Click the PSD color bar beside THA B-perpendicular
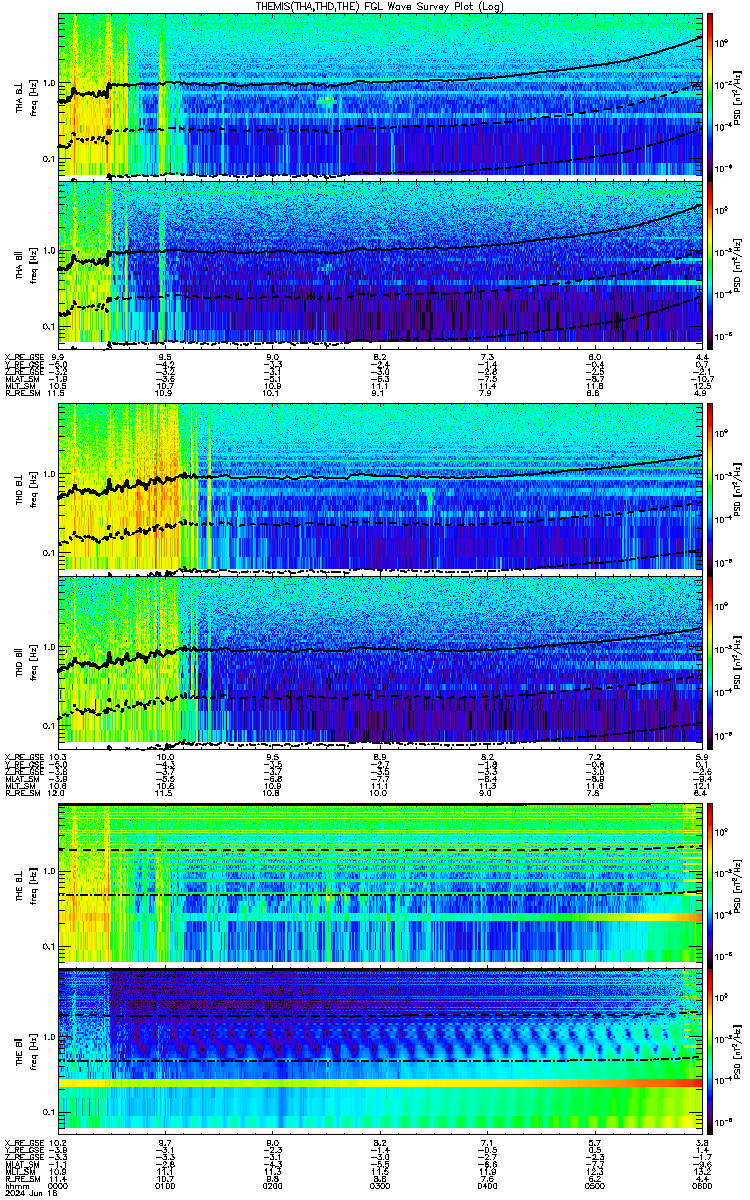750x1200 pixels. coord(709,95)
